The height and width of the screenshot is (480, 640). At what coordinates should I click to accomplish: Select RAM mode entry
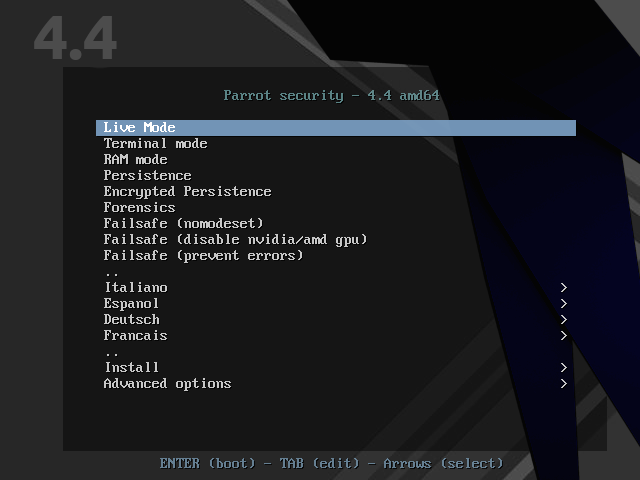tap(135, 160)
